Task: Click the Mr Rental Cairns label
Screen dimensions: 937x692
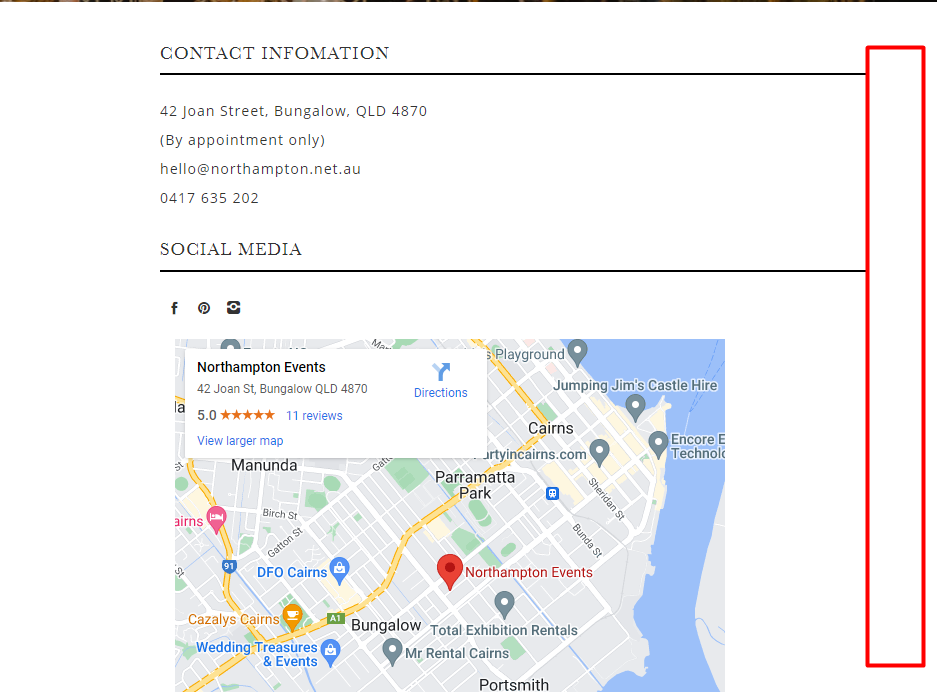Action: click(x=457, y=654)
